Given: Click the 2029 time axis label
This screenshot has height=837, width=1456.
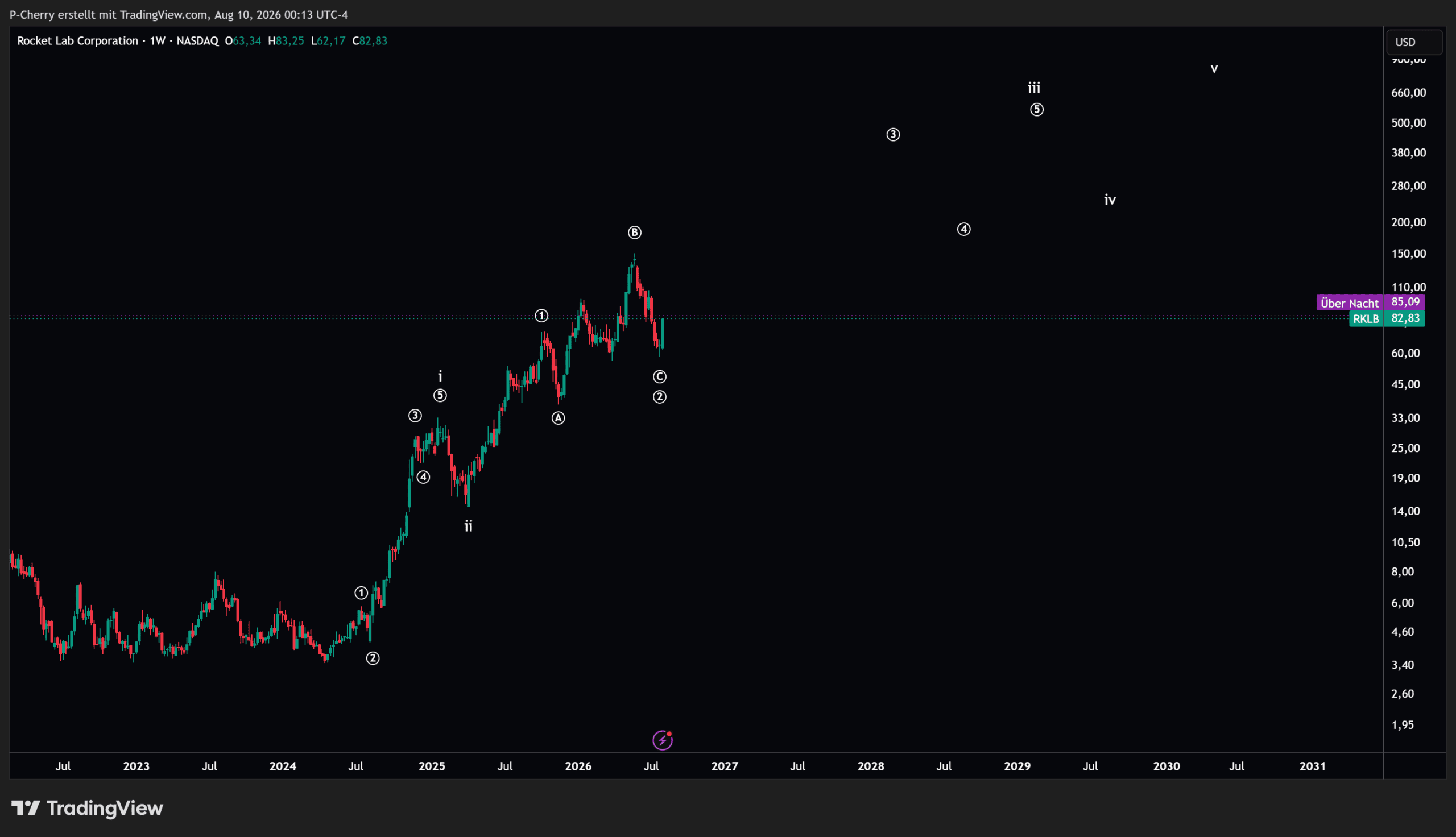Looking at the screenshot, I should [1017, 766].
